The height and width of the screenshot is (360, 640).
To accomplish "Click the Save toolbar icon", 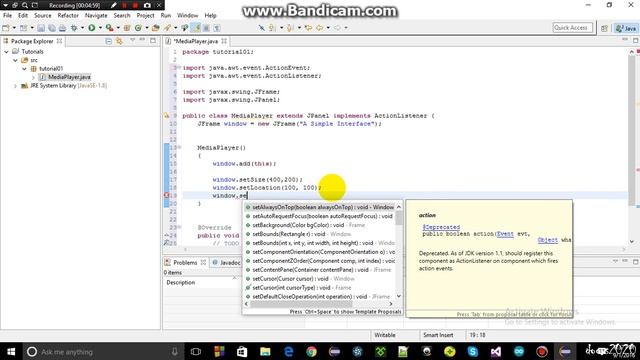I will click(x=41, y=28).
